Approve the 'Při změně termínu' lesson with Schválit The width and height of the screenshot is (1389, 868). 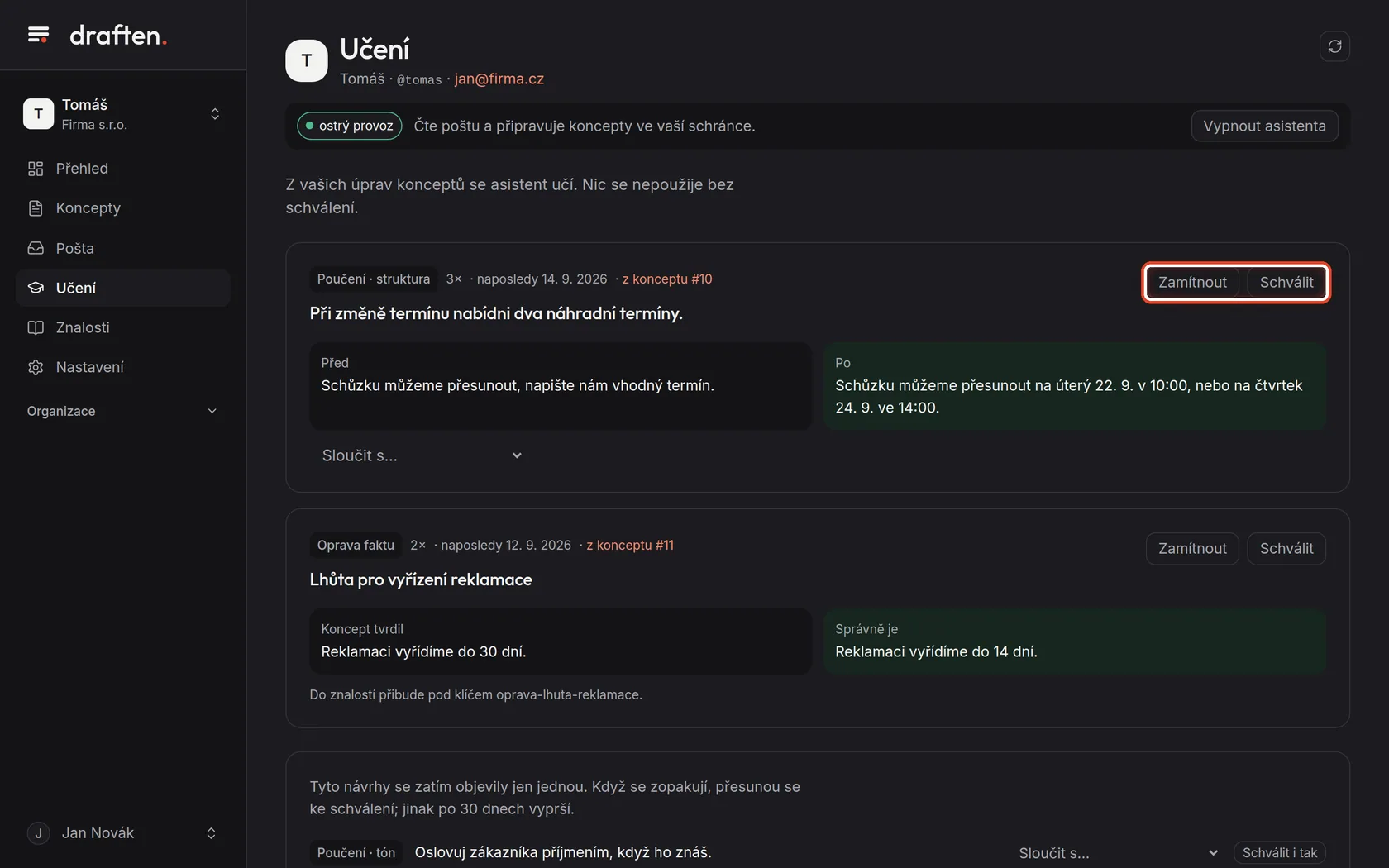pos(1286,283)
